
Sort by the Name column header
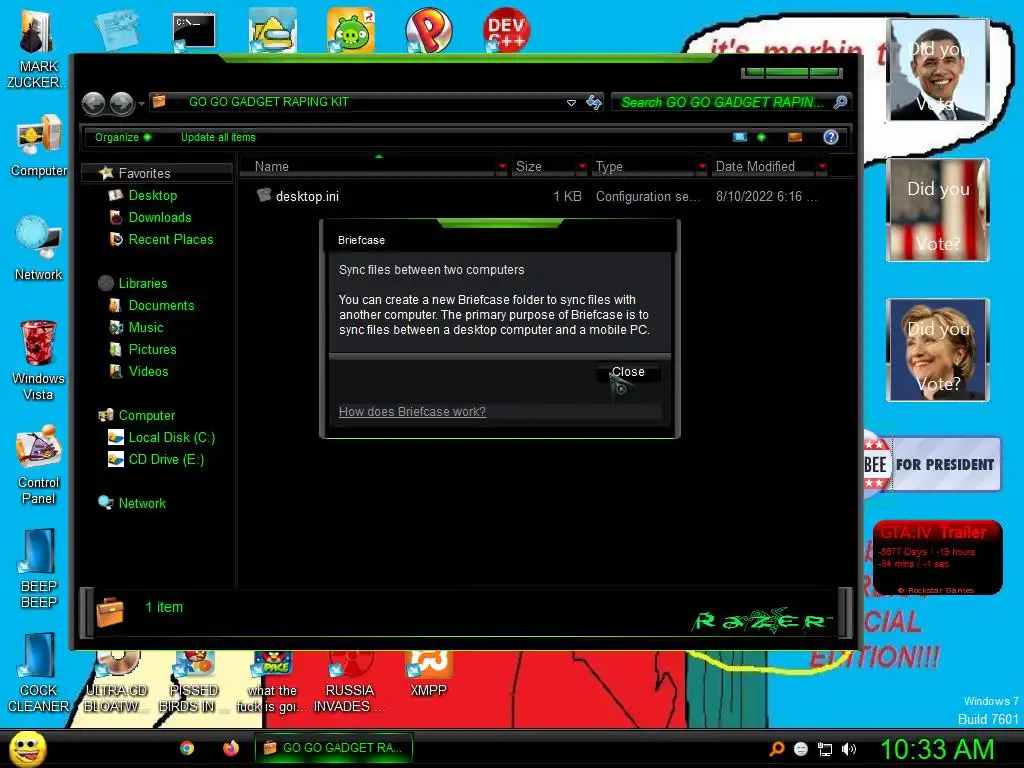pos(368,167)
